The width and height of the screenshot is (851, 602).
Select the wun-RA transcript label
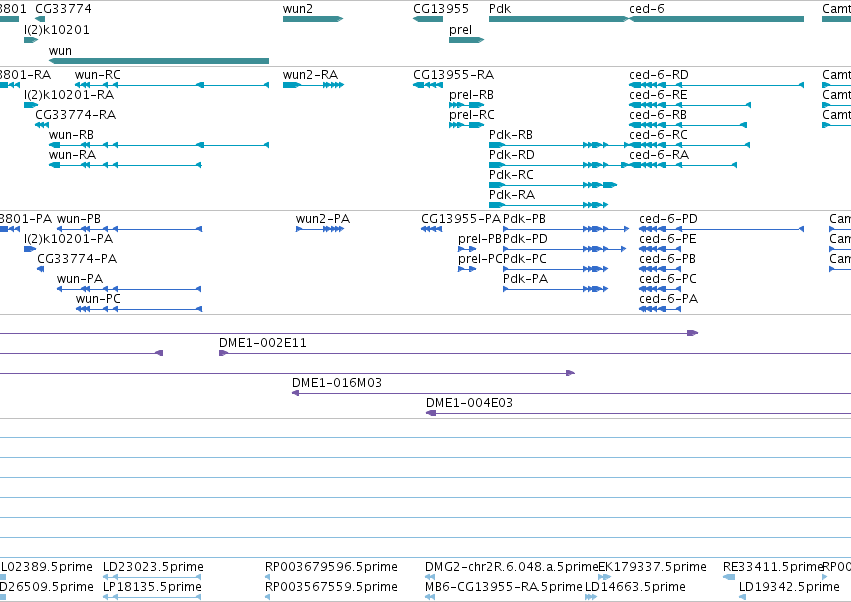point(72,155)
